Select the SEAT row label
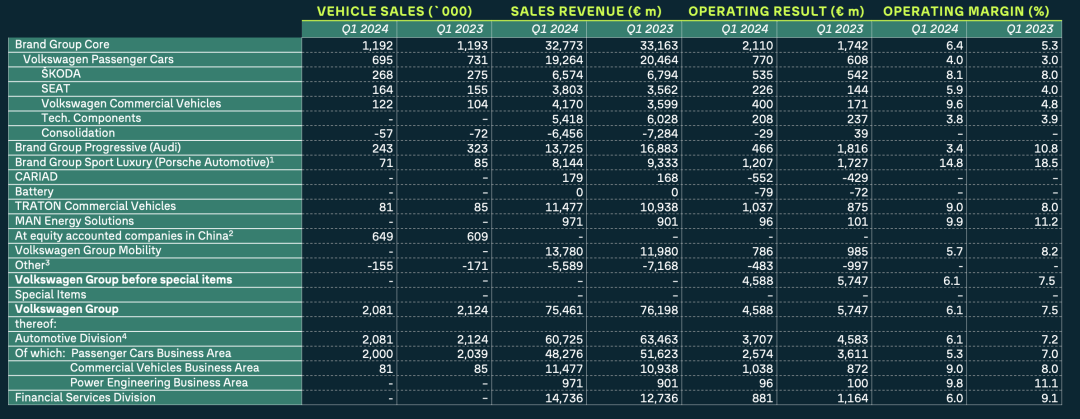This screenshot has width=1080, height=419. (58, 89)
